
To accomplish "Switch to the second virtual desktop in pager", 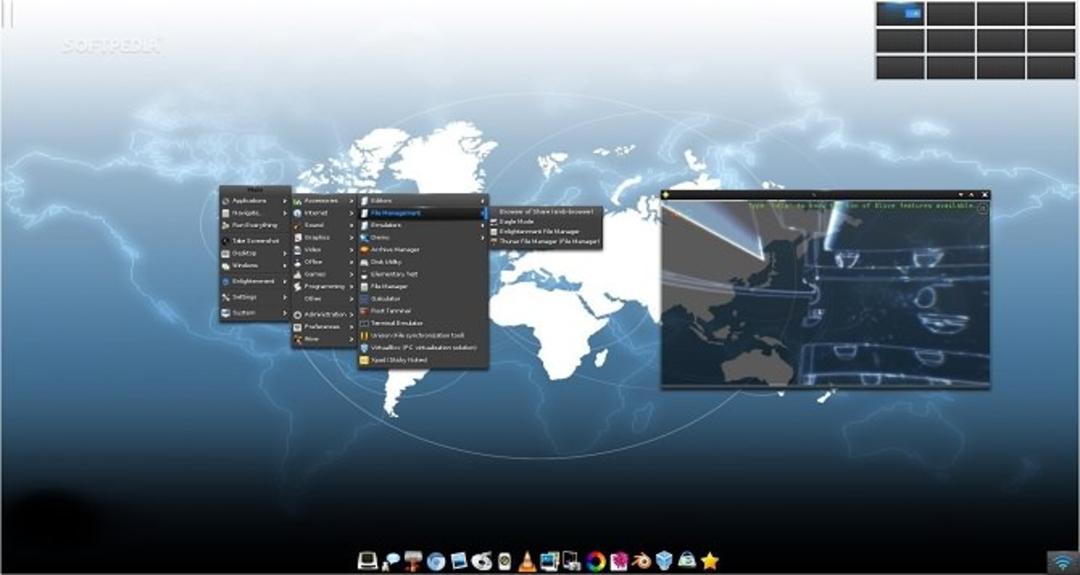I will (951, 14).
